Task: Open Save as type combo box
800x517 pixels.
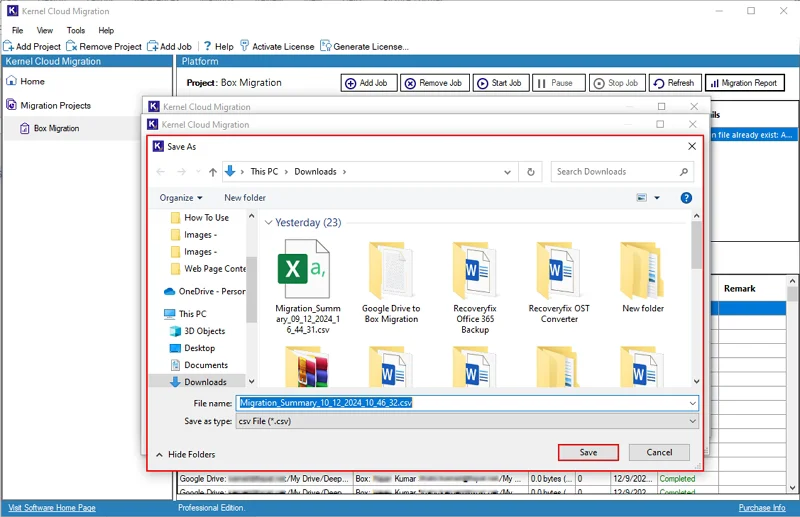Action: 466,421
